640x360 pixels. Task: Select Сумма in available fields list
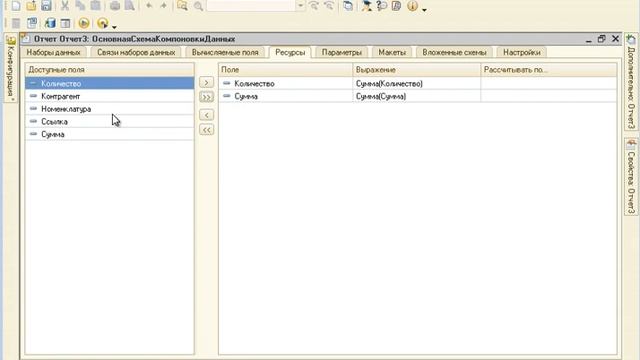click(109, 134)
